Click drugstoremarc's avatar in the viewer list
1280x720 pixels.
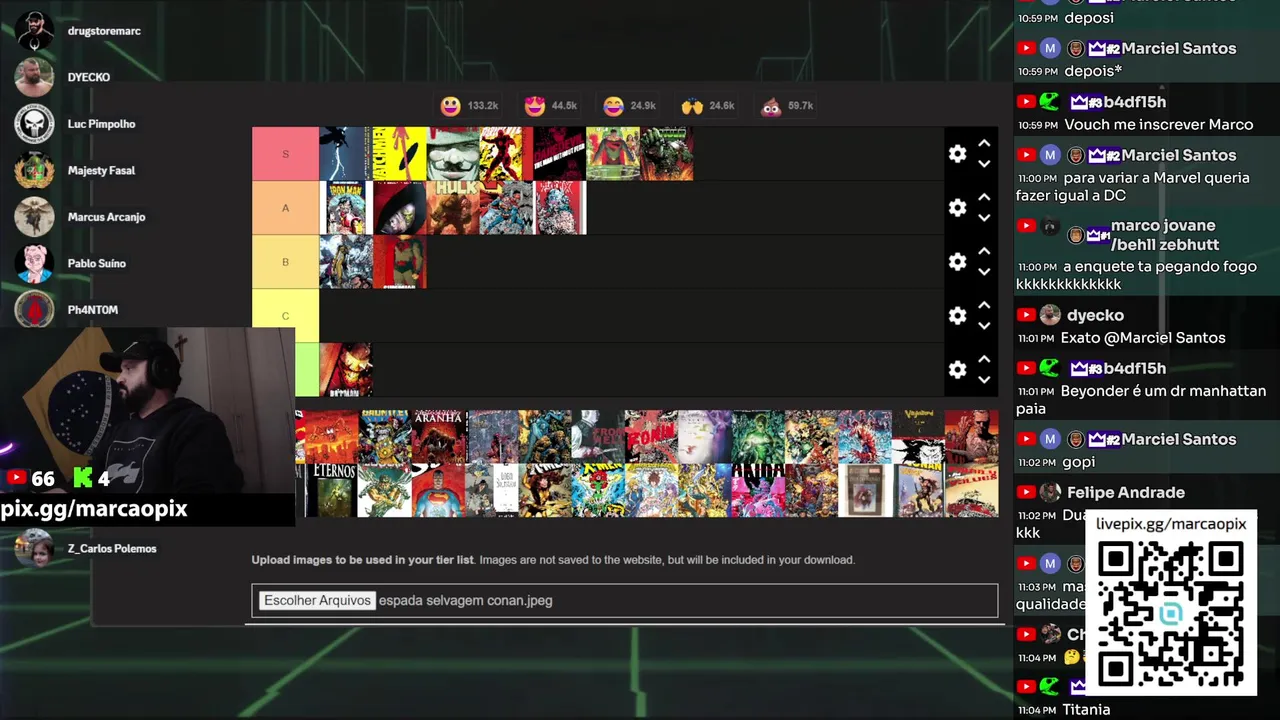coord(34,31)
